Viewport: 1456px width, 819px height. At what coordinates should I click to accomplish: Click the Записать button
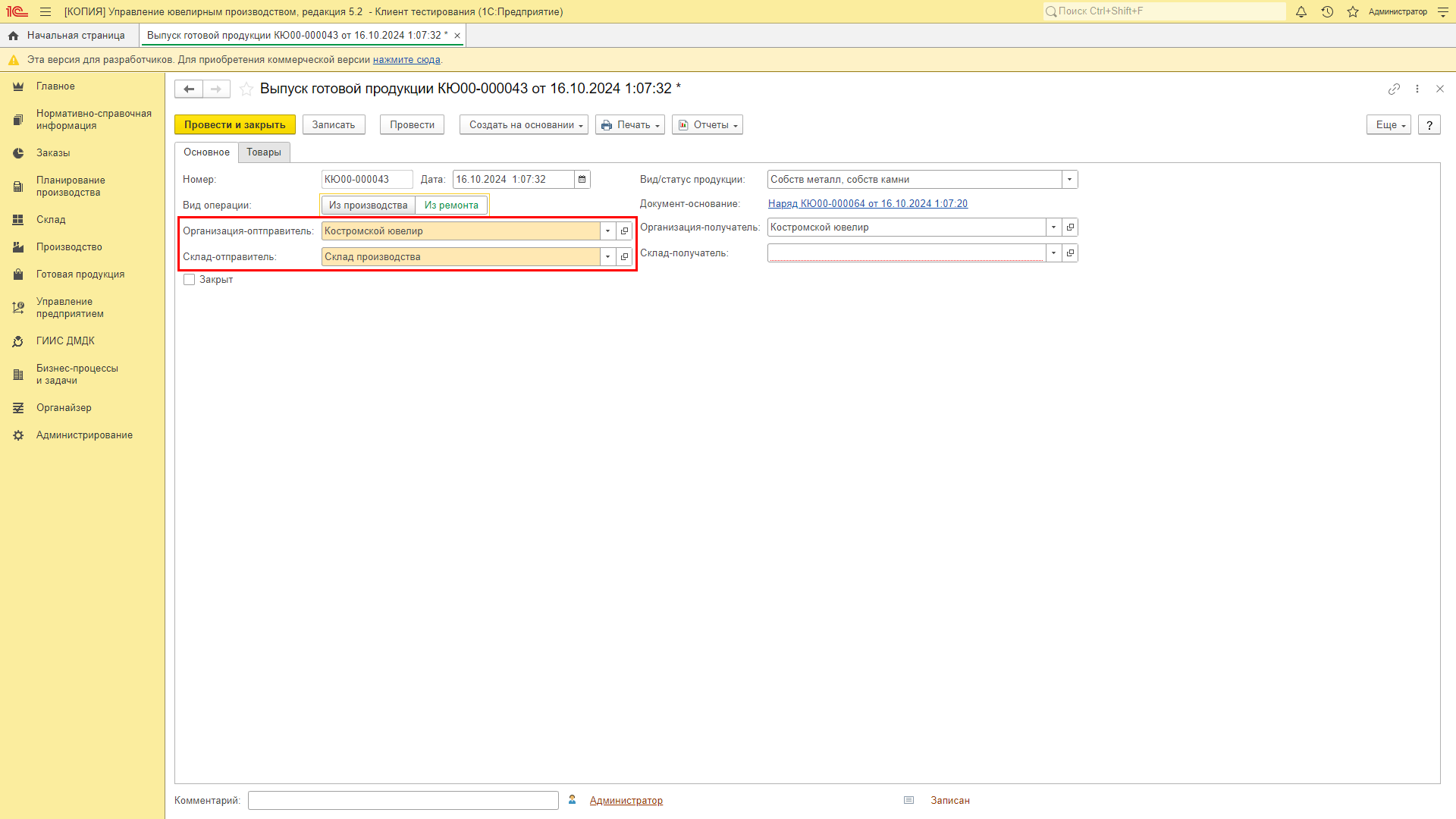click(x=334, y=125)
